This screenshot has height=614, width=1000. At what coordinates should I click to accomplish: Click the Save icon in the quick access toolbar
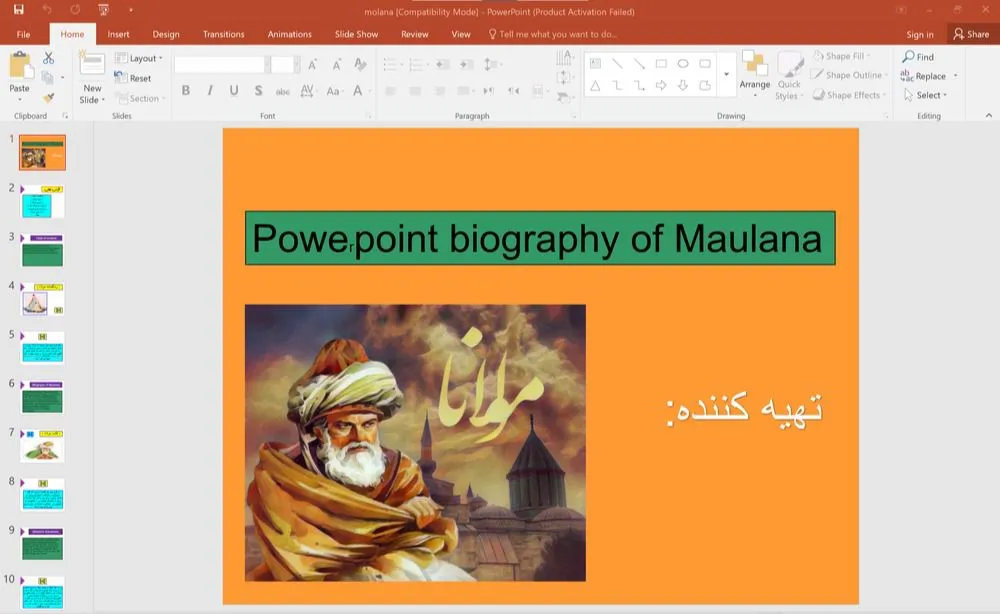point(18,10)
